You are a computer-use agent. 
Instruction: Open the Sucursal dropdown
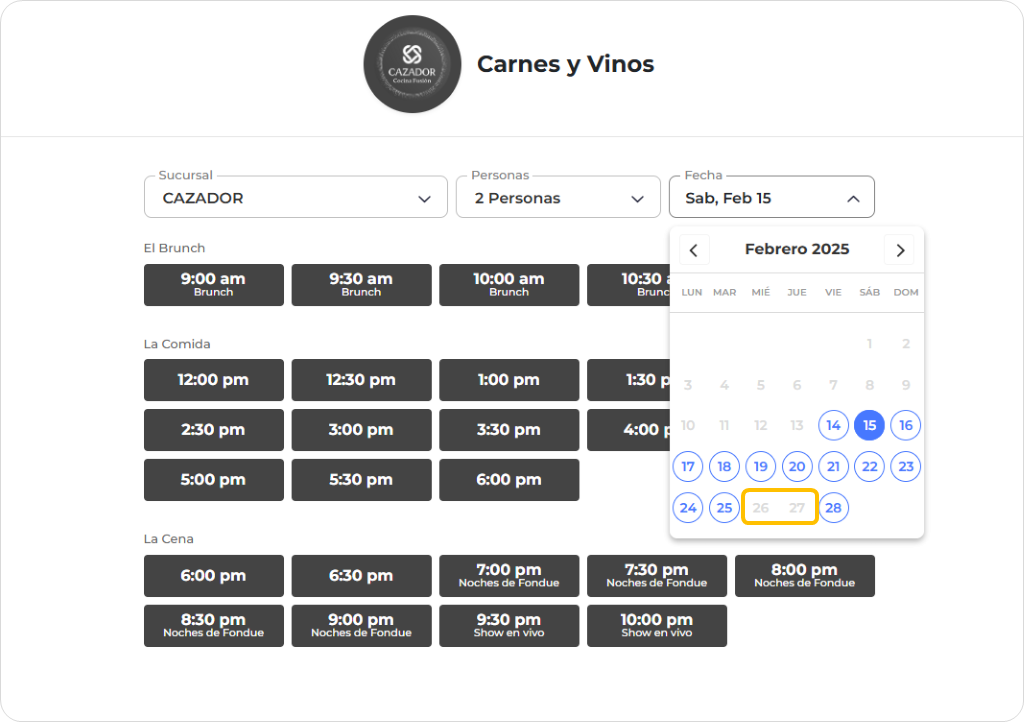[x=295, y=198]
